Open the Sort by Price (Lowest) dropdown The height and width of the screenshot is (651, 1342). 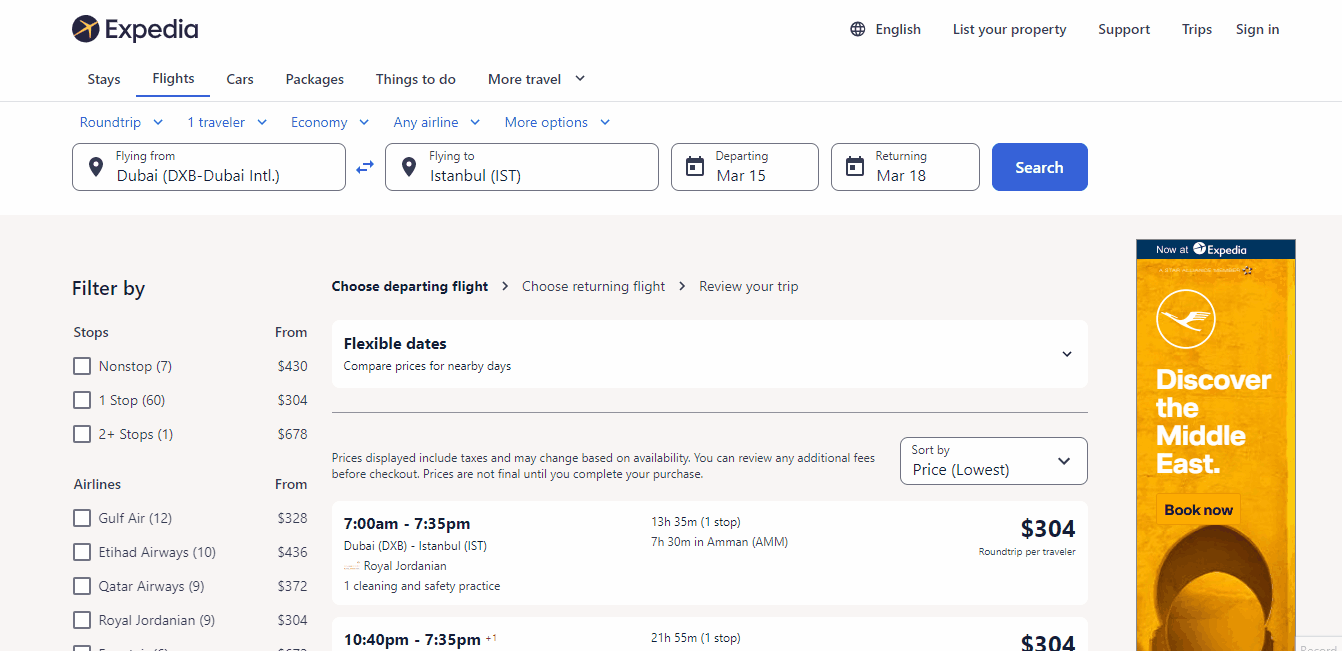994,461
